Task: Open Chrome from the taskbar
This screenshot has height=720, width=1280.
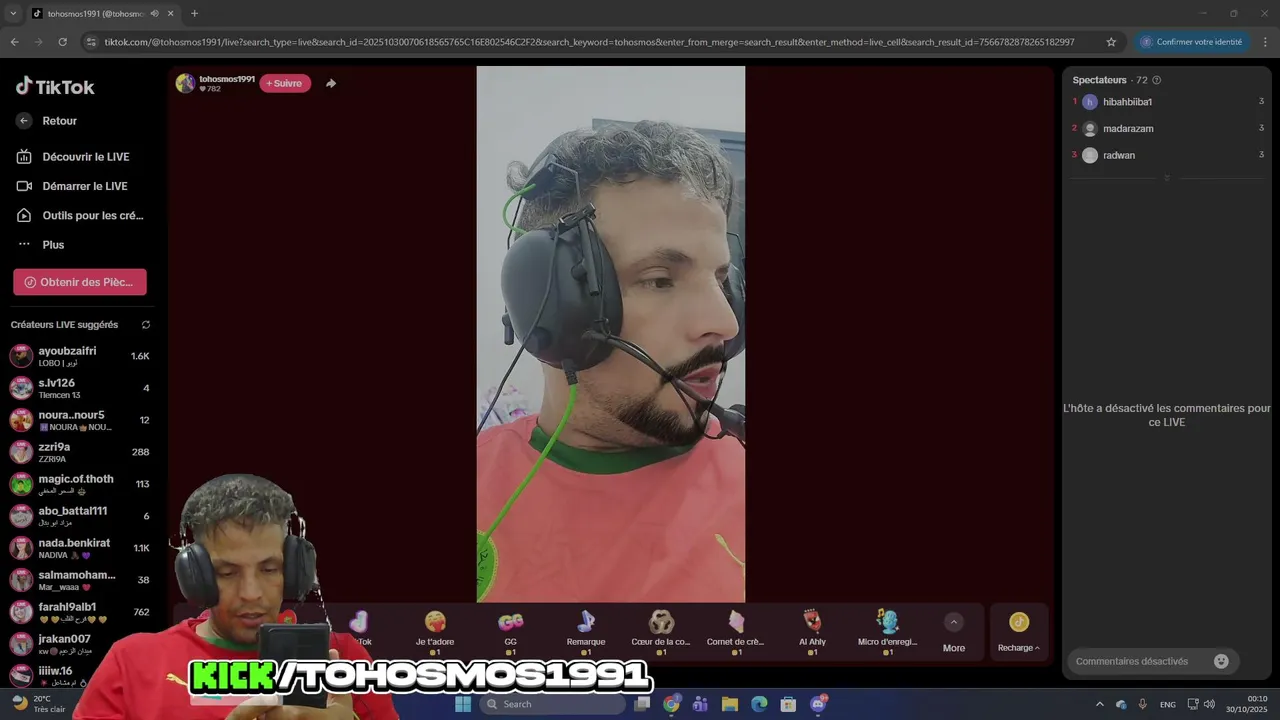Action: point(671,704)
